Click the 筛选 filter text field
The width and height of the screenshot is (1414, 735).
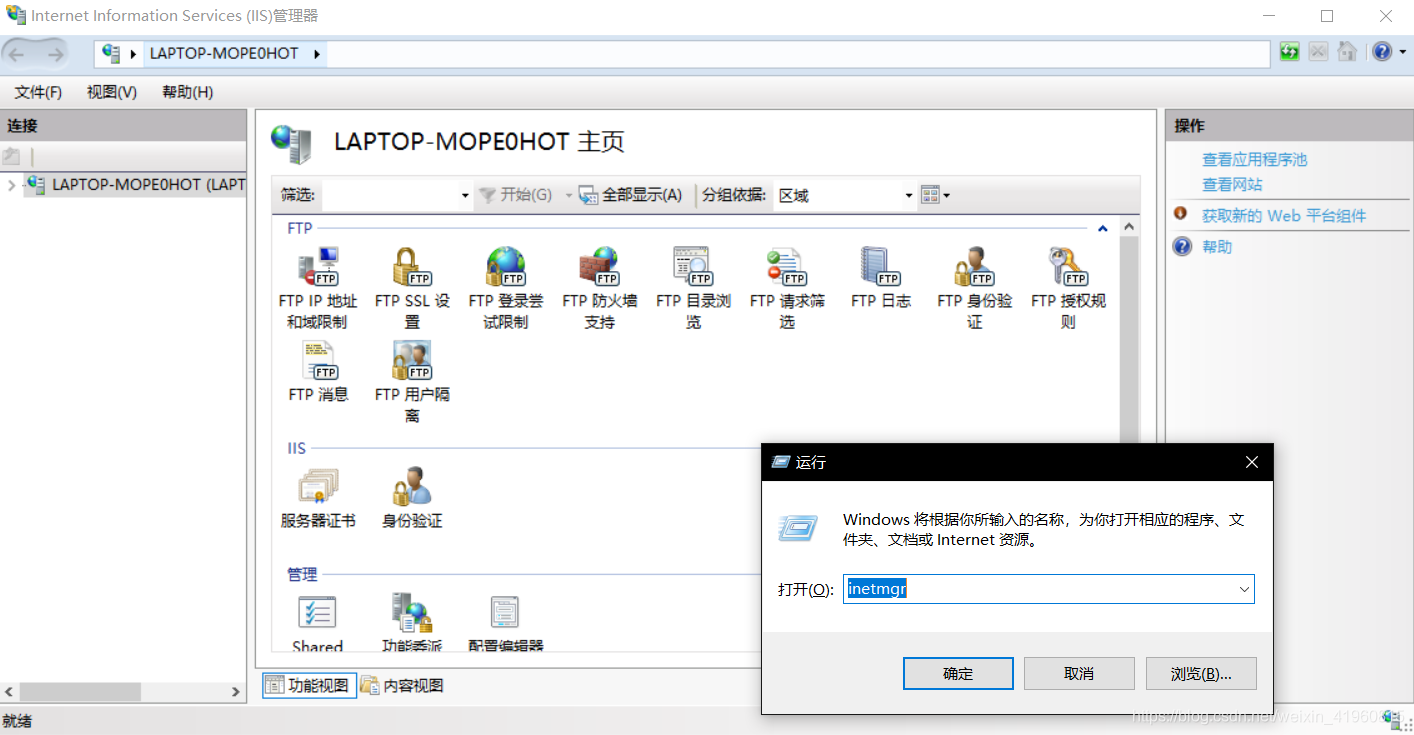pos(390,196)
